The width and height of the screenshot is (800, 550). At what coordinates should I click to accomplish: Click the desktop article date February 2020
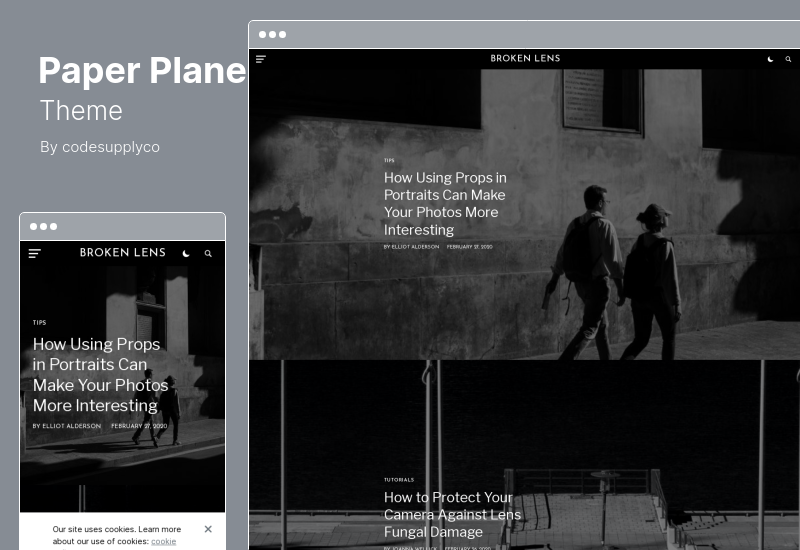[x=469, y=246]
